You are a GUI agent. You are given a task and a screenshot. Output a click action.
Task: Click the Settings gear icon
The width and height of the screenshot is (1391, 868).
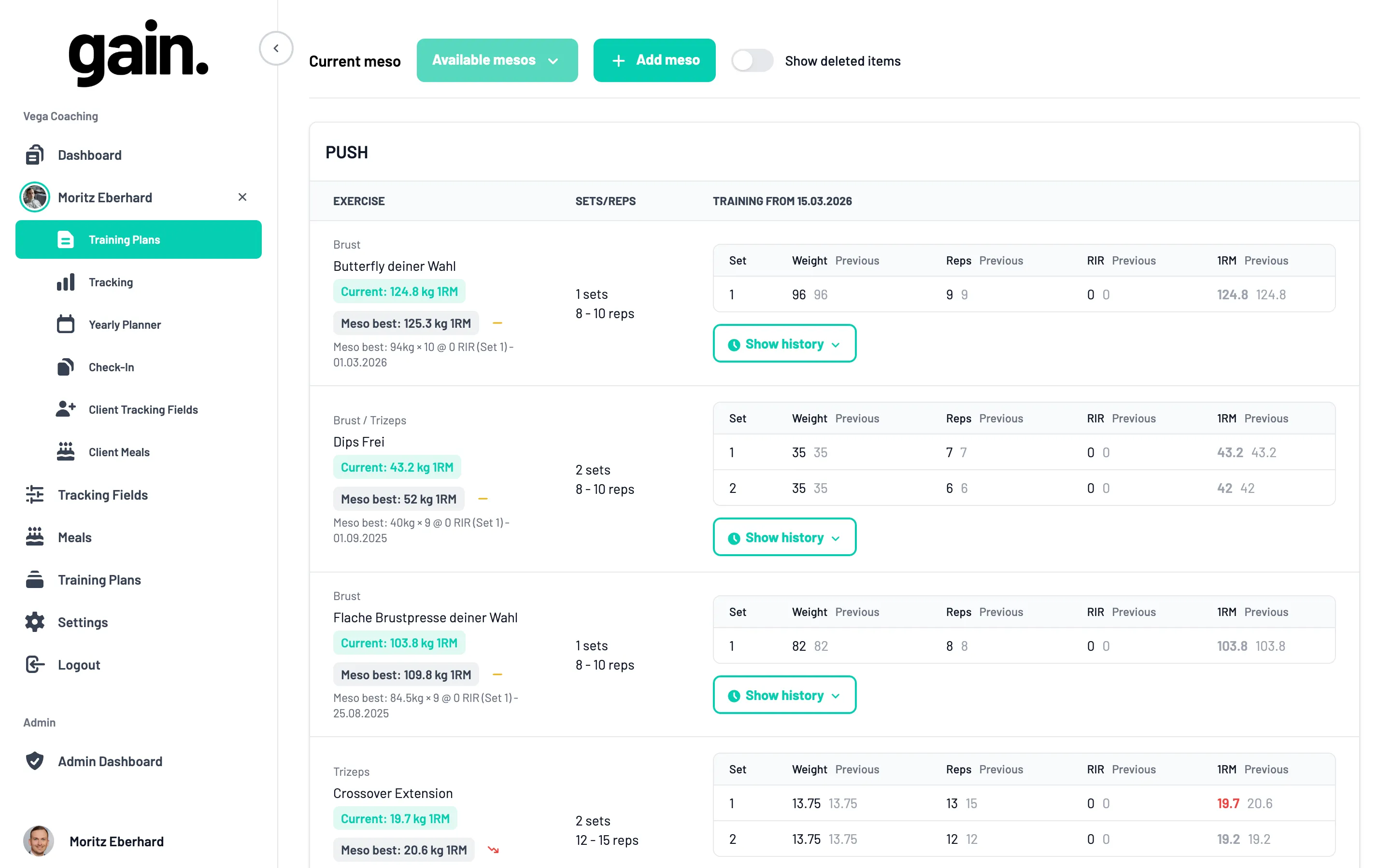pos(34,622)
